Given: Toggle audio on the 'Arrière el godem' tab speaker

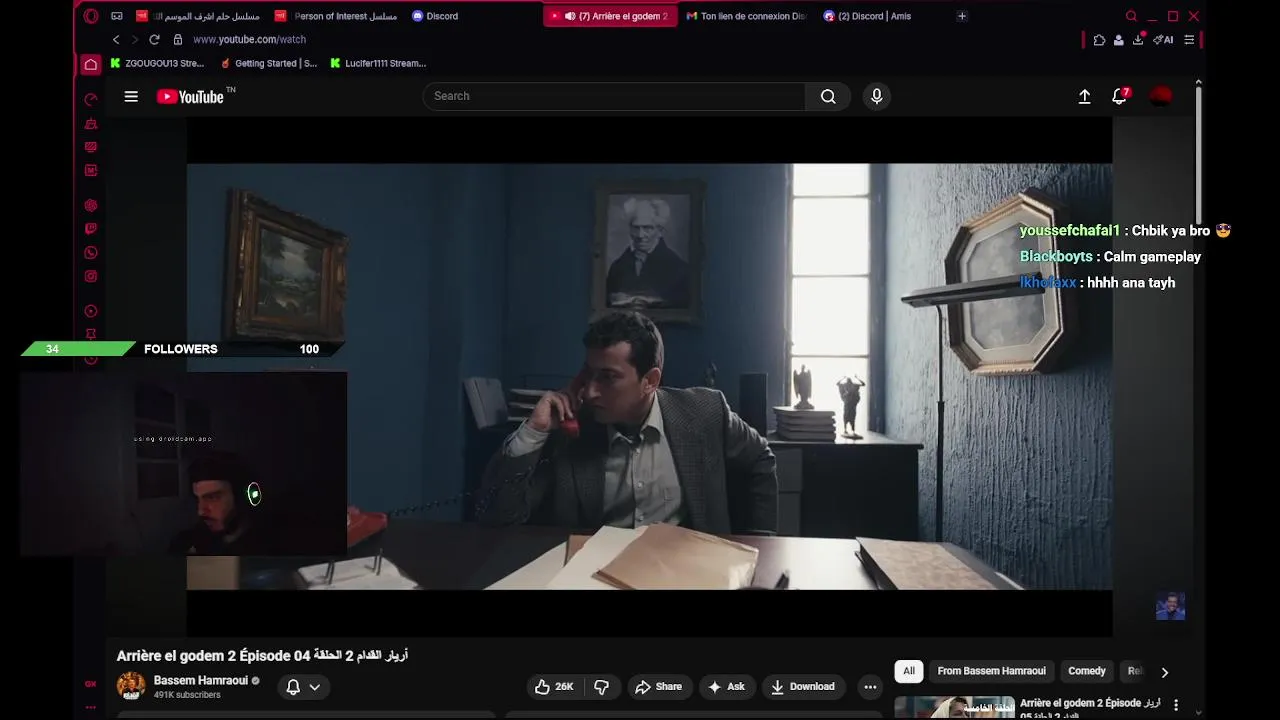Looking at the screenshot, I should 570,16.
